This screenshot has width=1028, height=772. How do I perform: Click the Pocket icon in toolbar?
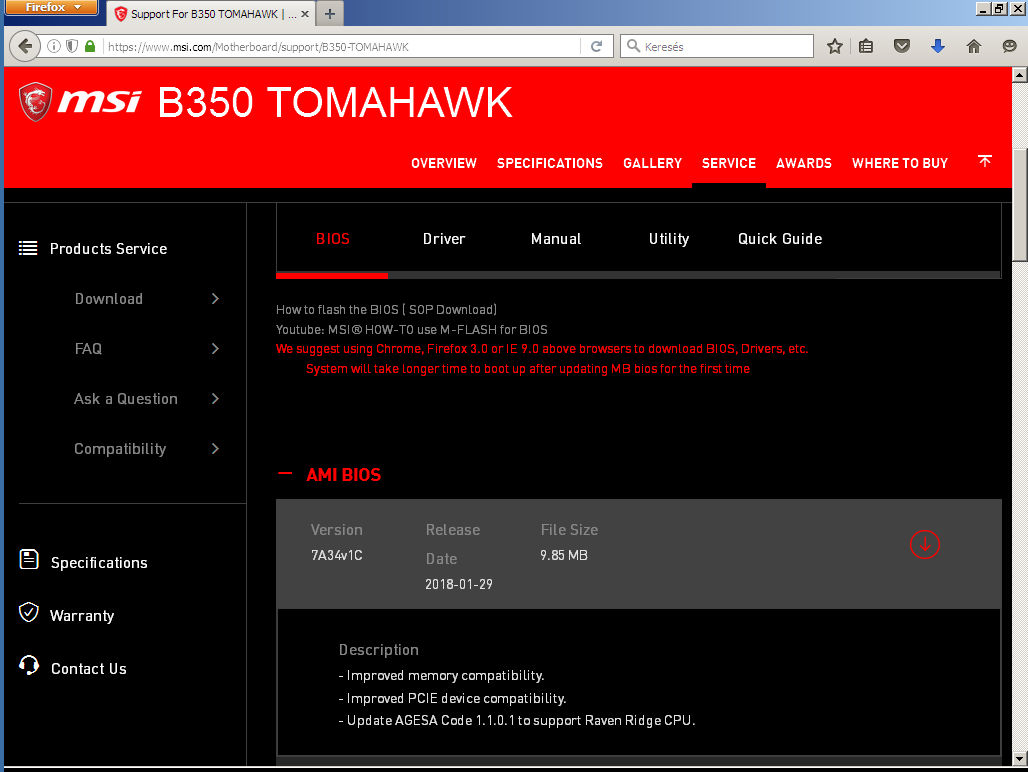pyautogui.click(x=902, y=47)
